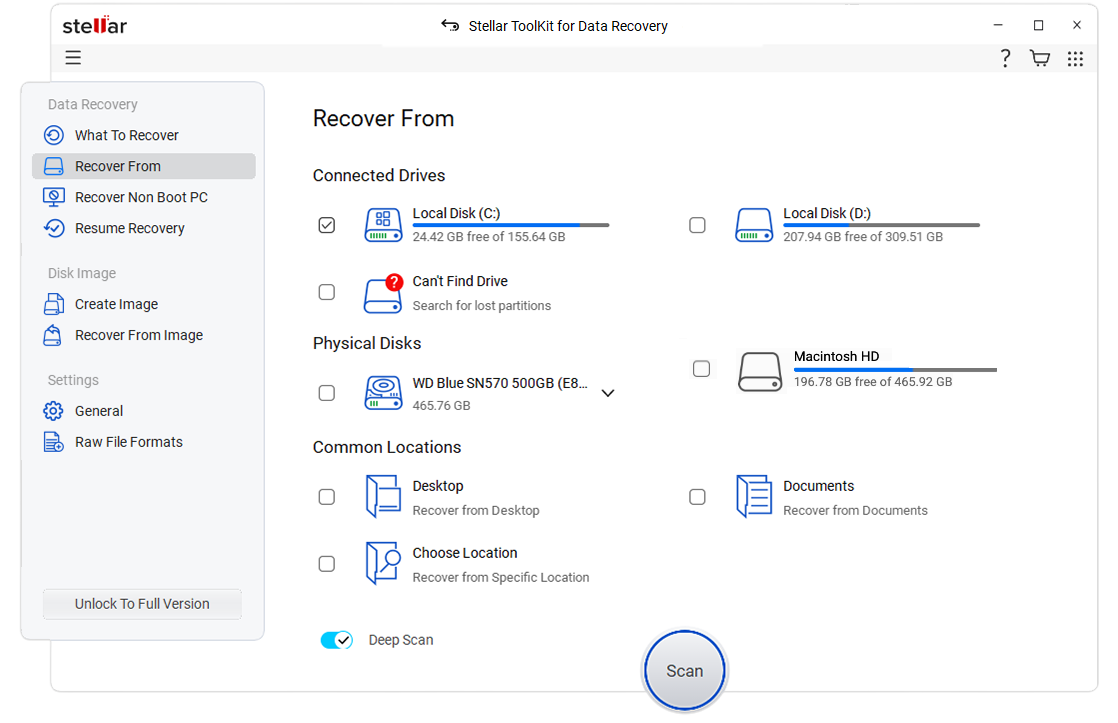Click 'Recover from Documents' text
The height and width of the screenshot is (723, 1118).
coord(855,511)
